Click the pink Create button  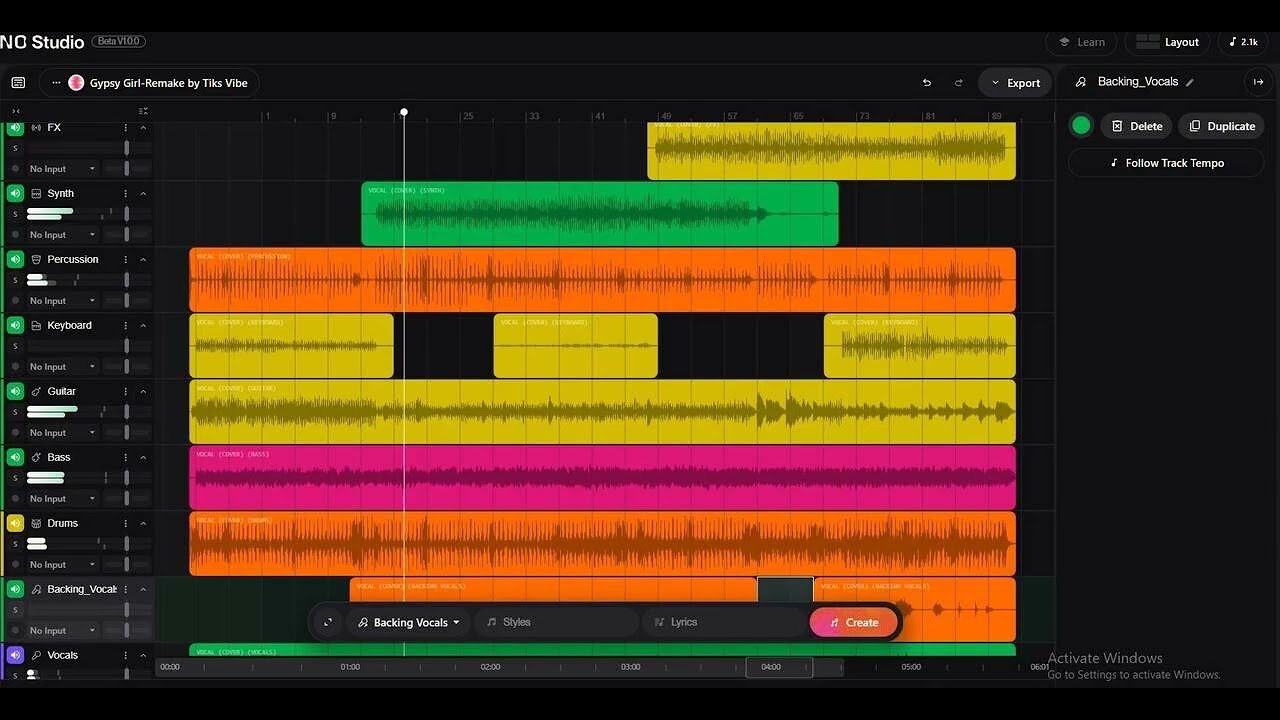pyautogui.click(x=853, y=622)
